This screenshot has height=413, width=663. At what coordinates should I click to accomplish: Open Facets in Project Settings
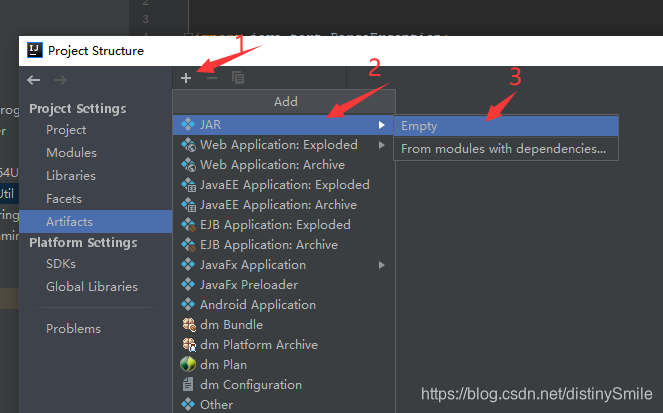[64, 199]
